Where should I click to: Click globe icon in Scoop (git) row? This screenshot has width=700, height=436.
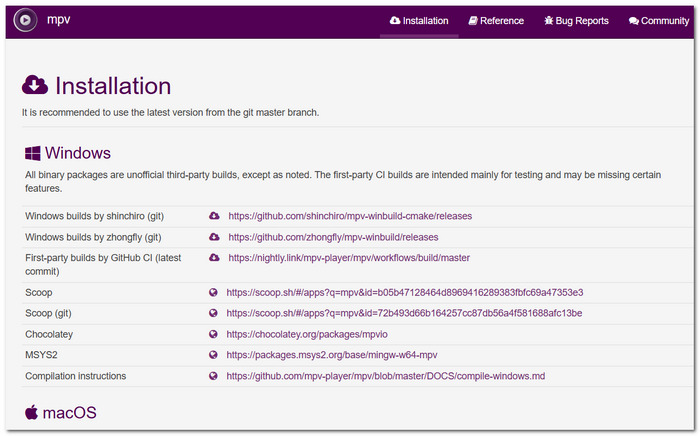pos(213,313)
